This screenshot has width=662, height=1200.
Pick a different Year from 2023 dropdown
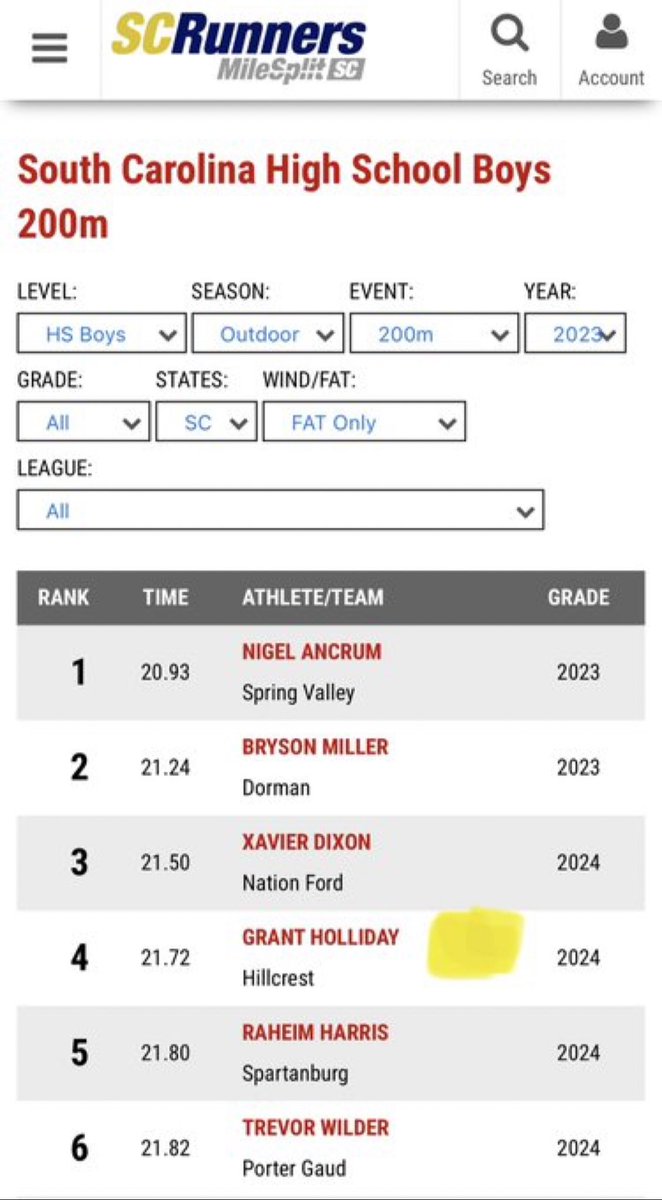[576, 334]
